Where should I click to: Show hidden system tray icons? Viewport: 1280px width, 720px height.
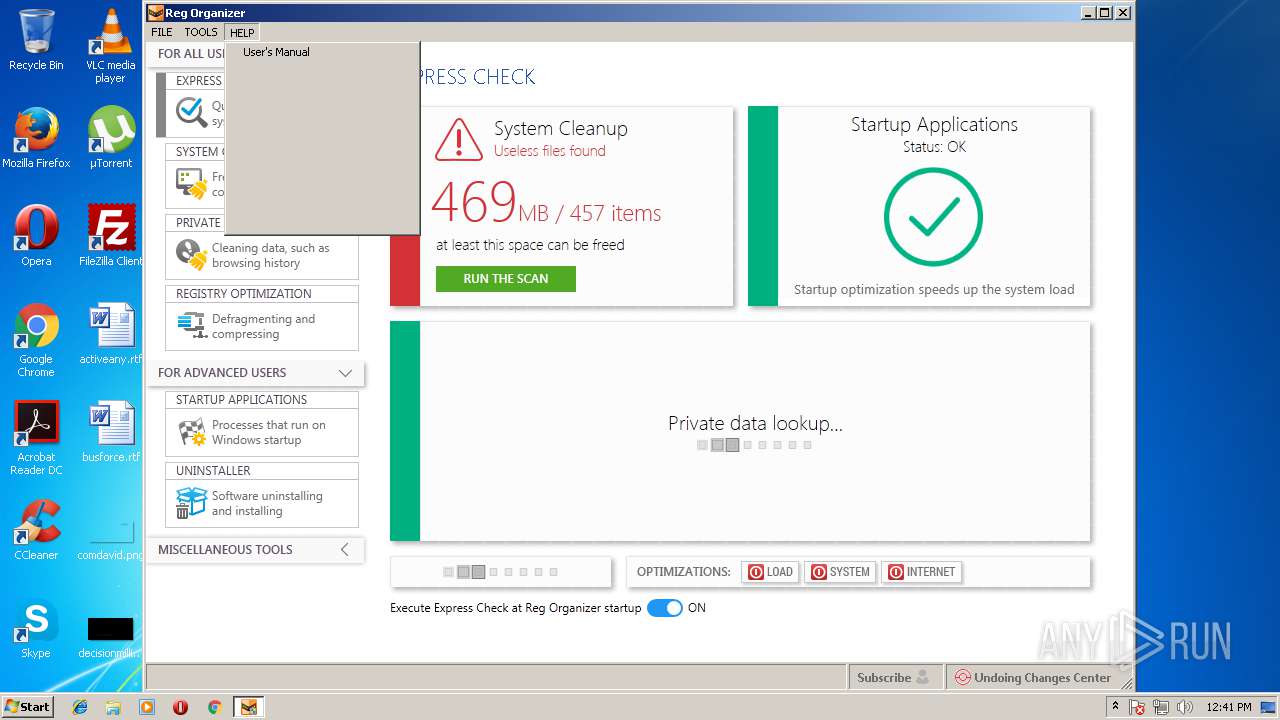tap(1116, 706)
